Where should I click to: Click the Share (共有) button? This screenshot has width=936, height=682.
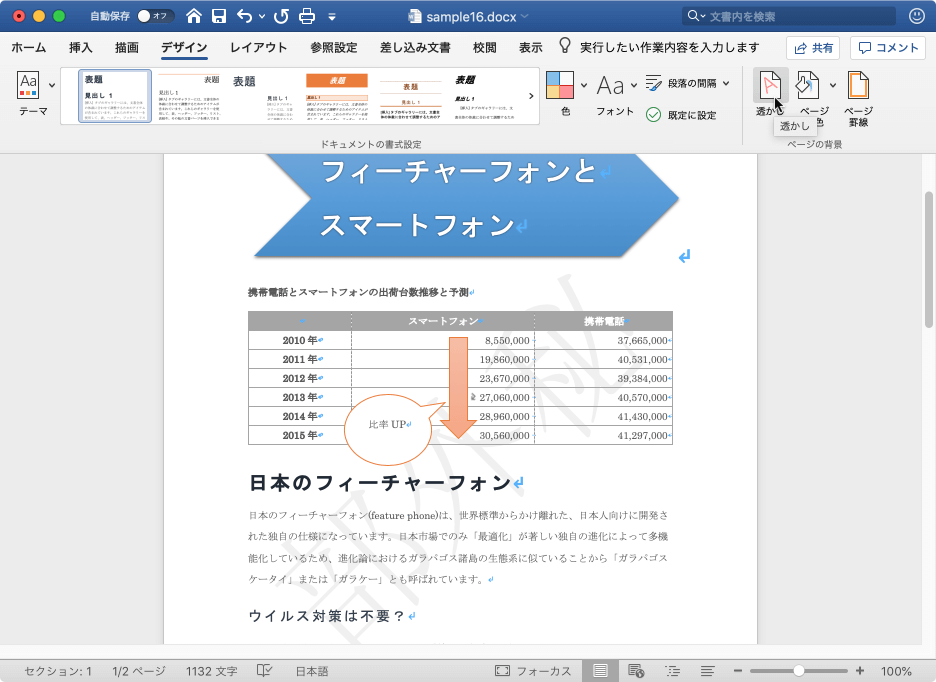click(813, 48)
